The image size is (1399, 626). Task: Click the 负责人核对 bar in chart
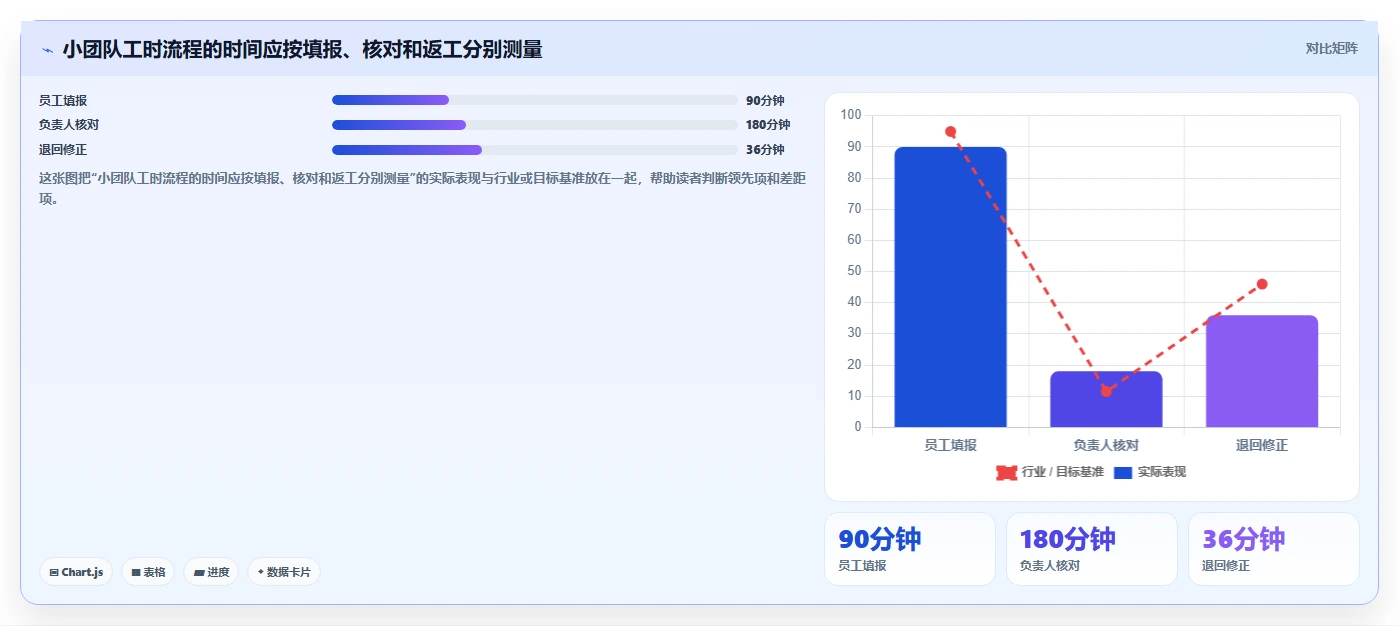pyautogui.click(x=1106, y=399)
